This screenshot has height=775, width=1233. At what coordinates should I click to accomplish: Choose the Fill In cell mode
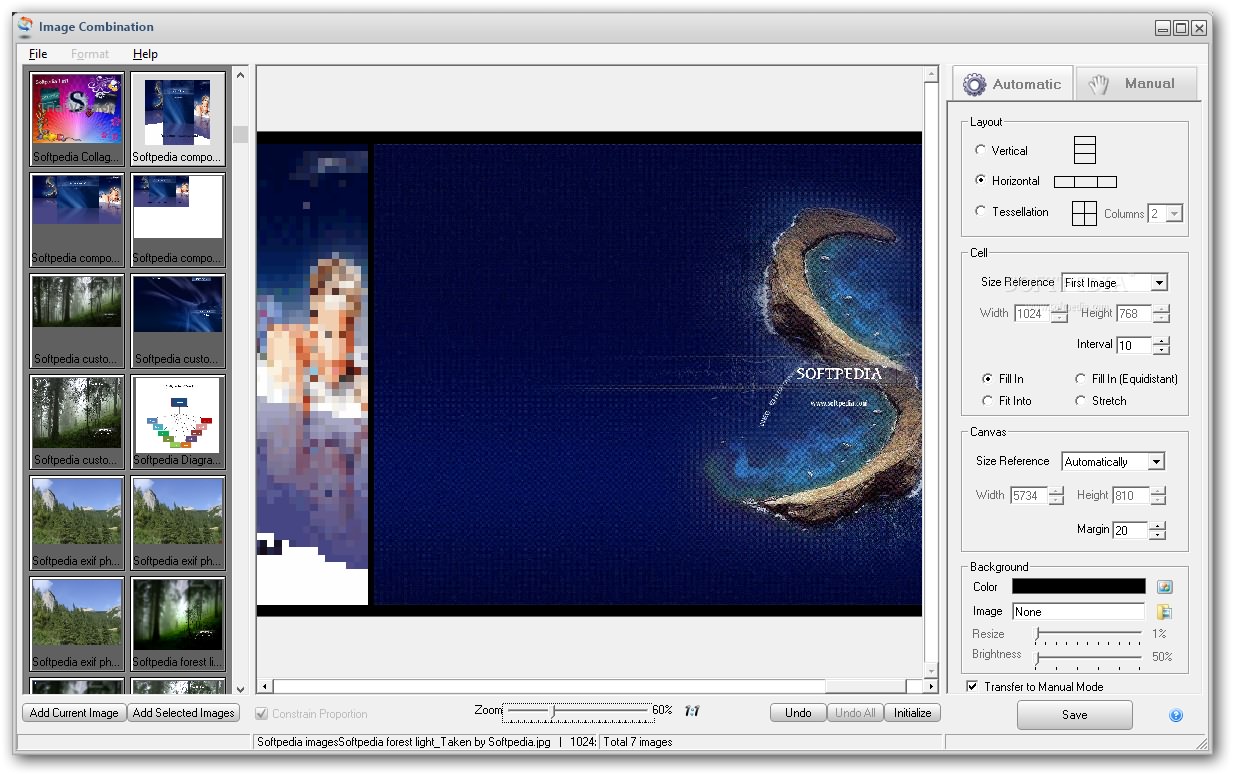pyautogui.click(x=1003, y=379)
